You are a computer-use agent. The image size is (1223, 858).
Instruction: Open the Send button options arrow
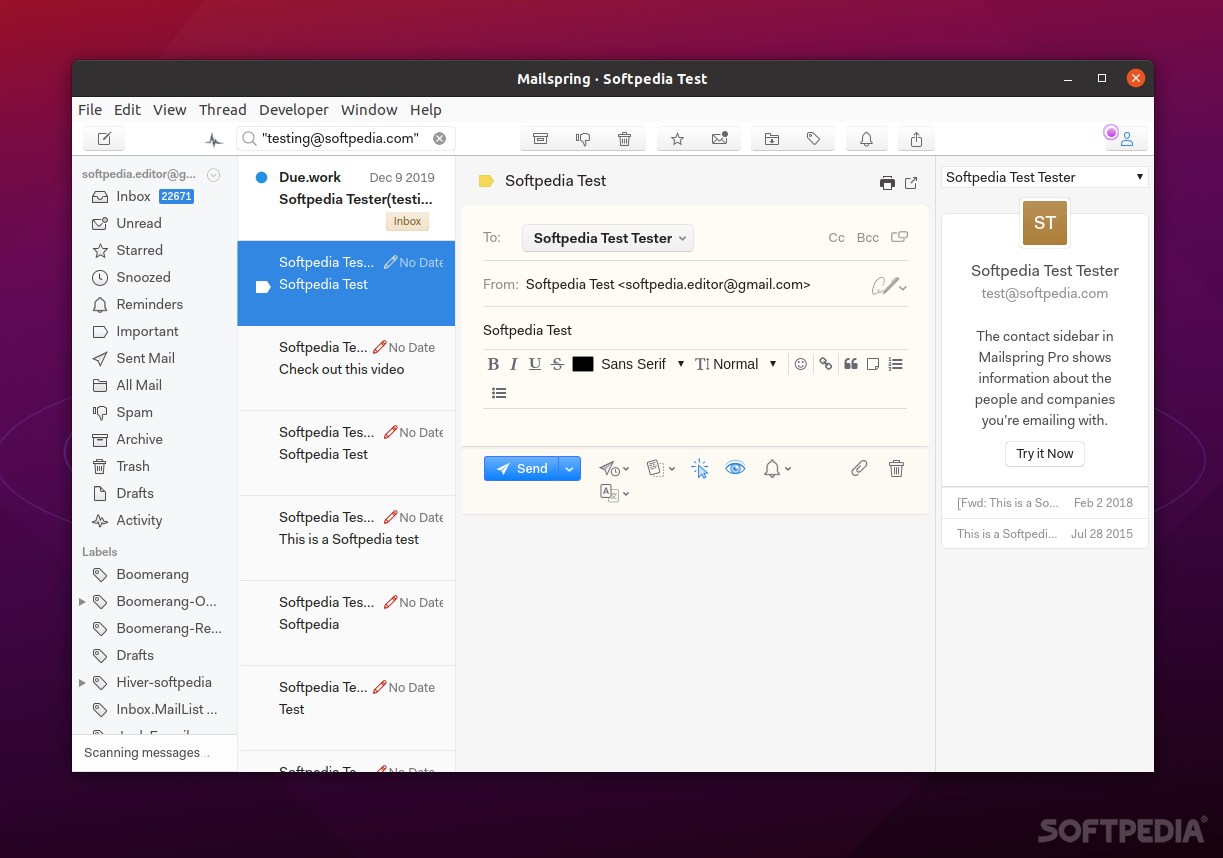pos(570,468)
